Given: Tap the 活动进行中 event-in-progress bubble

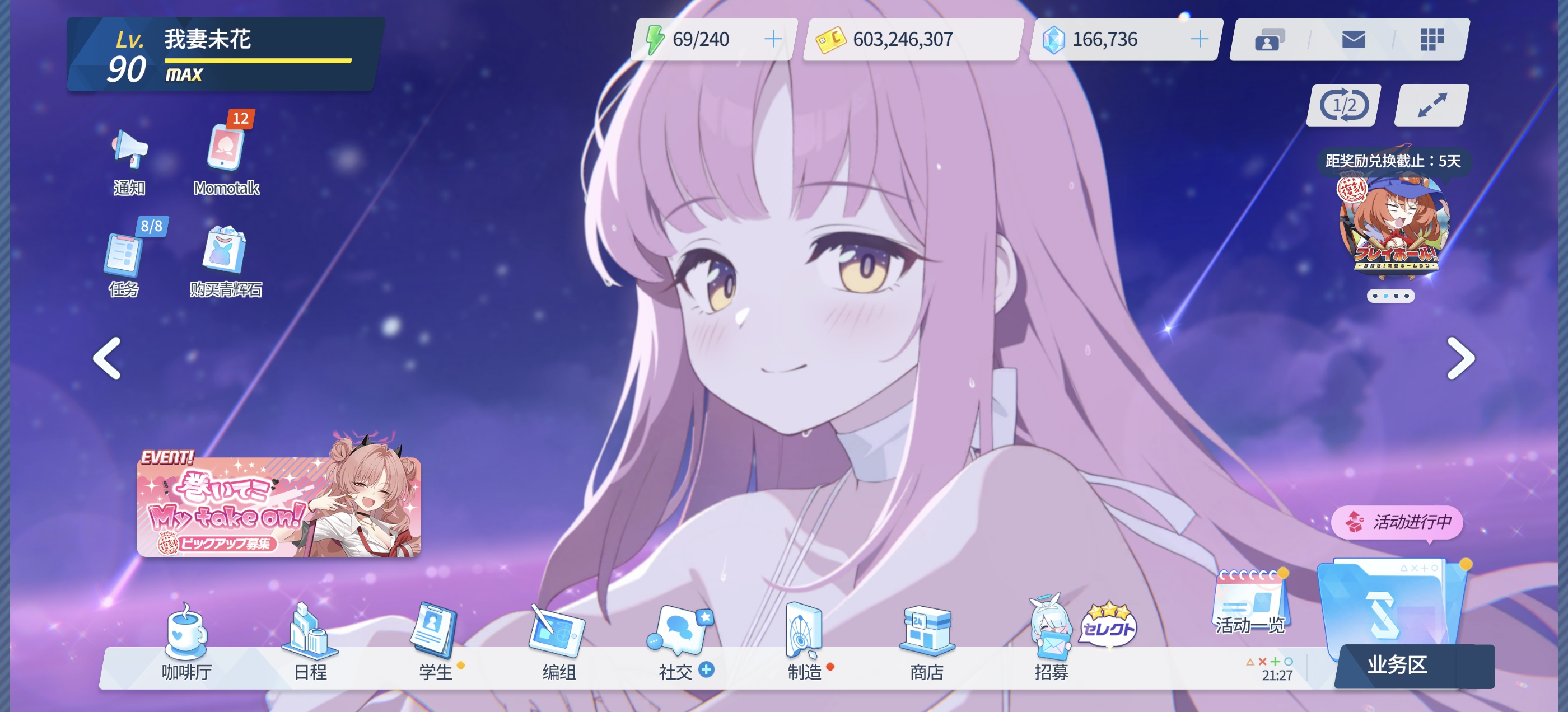Looking at the screenshot, I should pos(1397,522).
